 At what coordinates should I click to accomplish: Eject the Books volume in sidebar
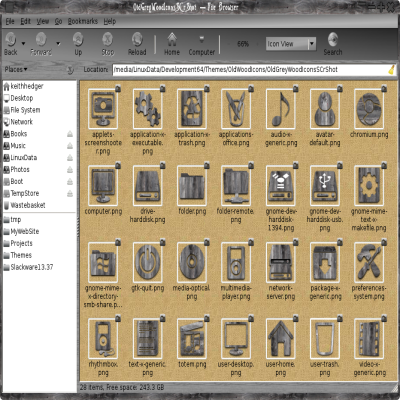pyautogui.click(x=70, y=134)
